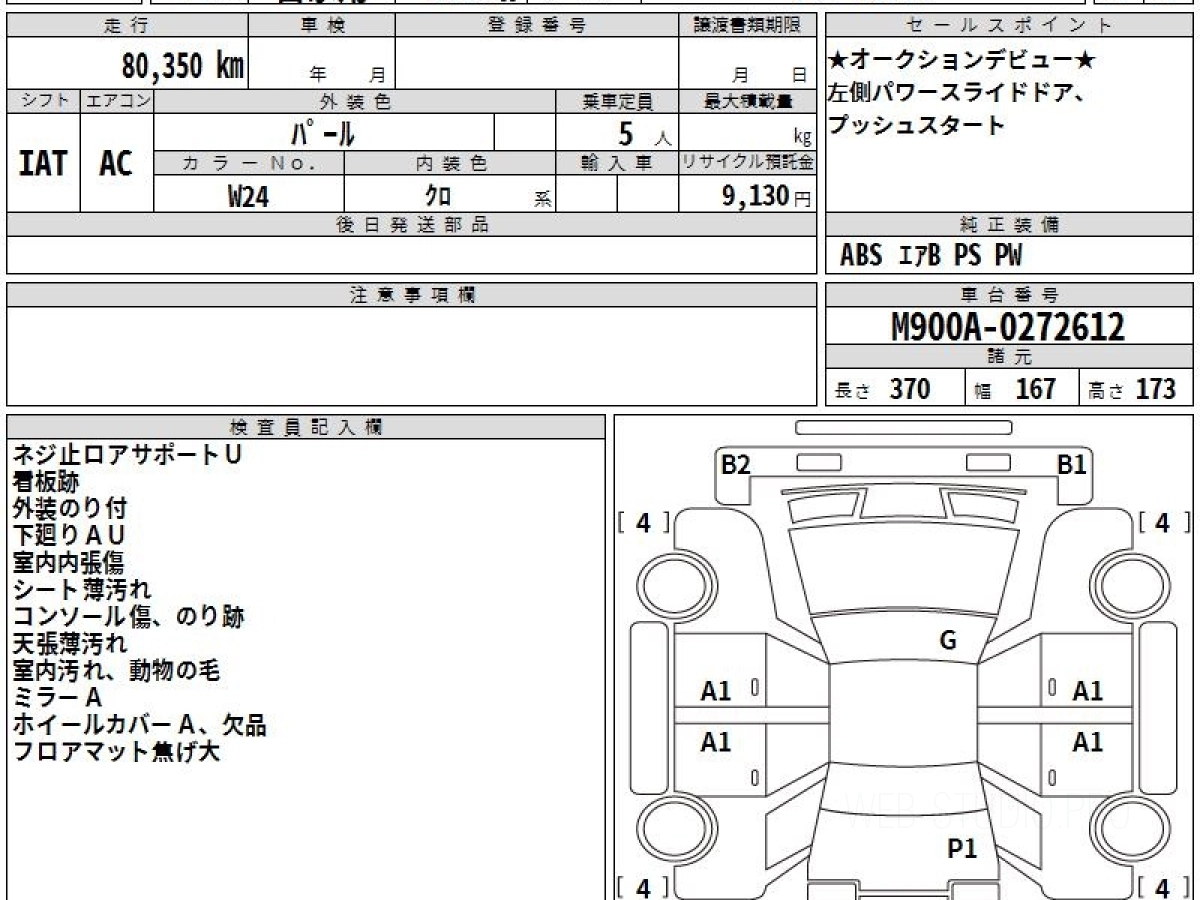Click the 内装色 header cell
Viewport: 1200px width, 900px height.
point(450,163)
